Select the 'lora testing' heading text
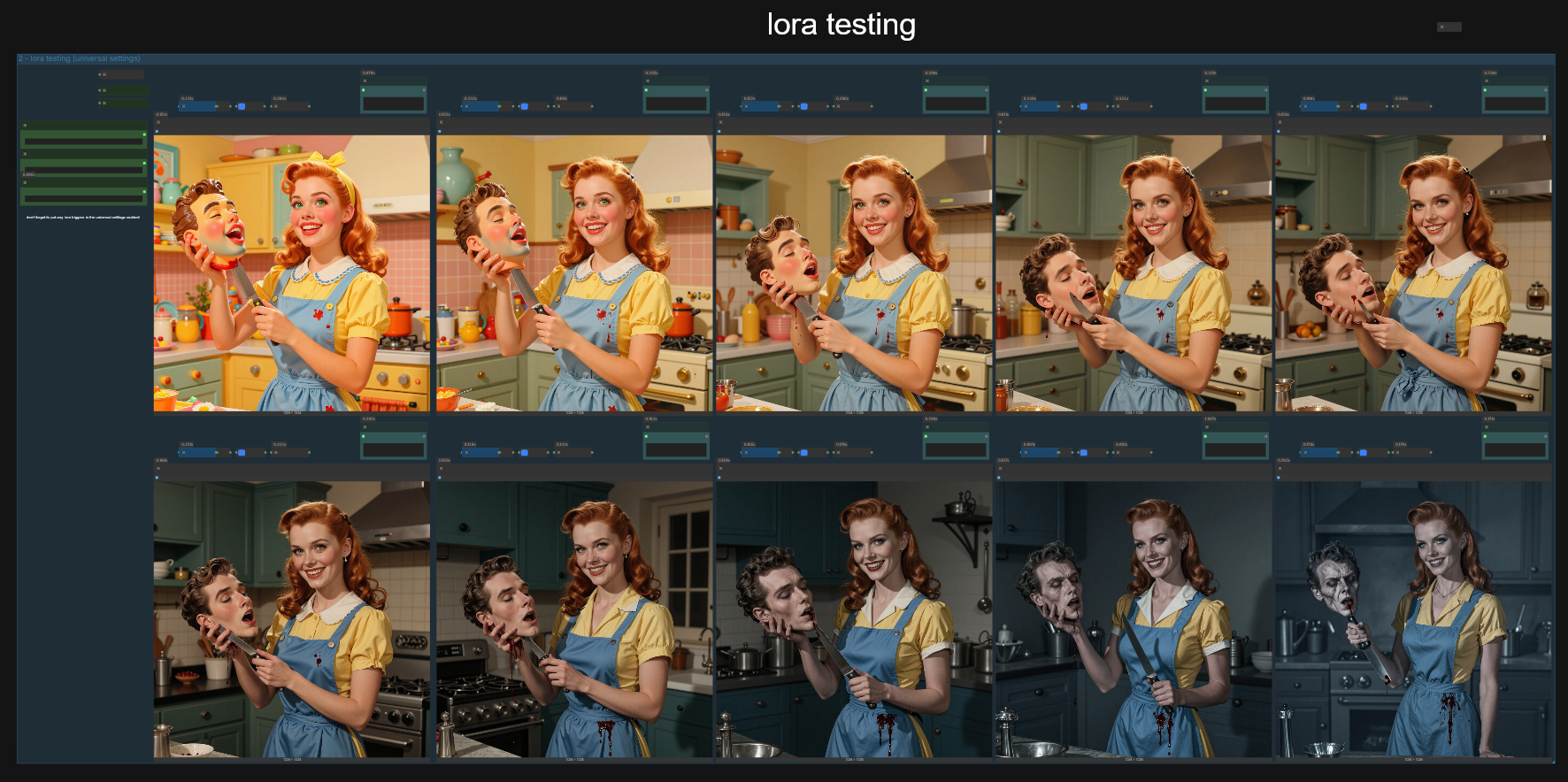This screenshot has height=782, width=1568. pos(841,25)
